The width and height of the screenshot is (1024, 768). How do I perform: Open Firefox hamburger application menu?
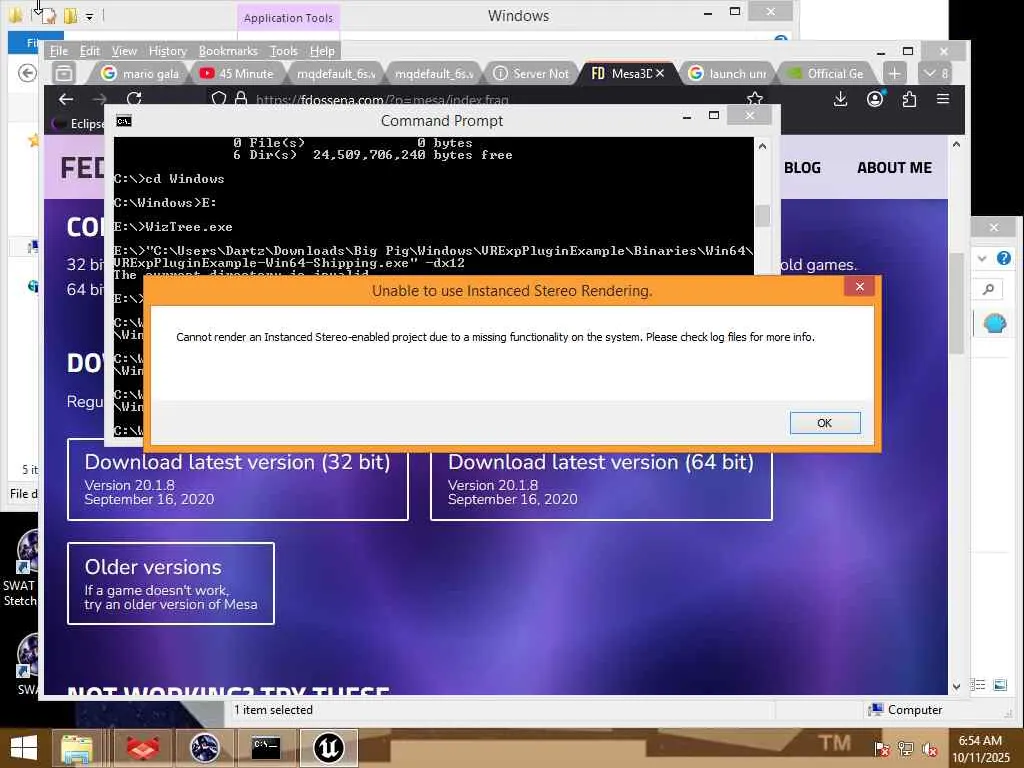click(x=943, y=99)
